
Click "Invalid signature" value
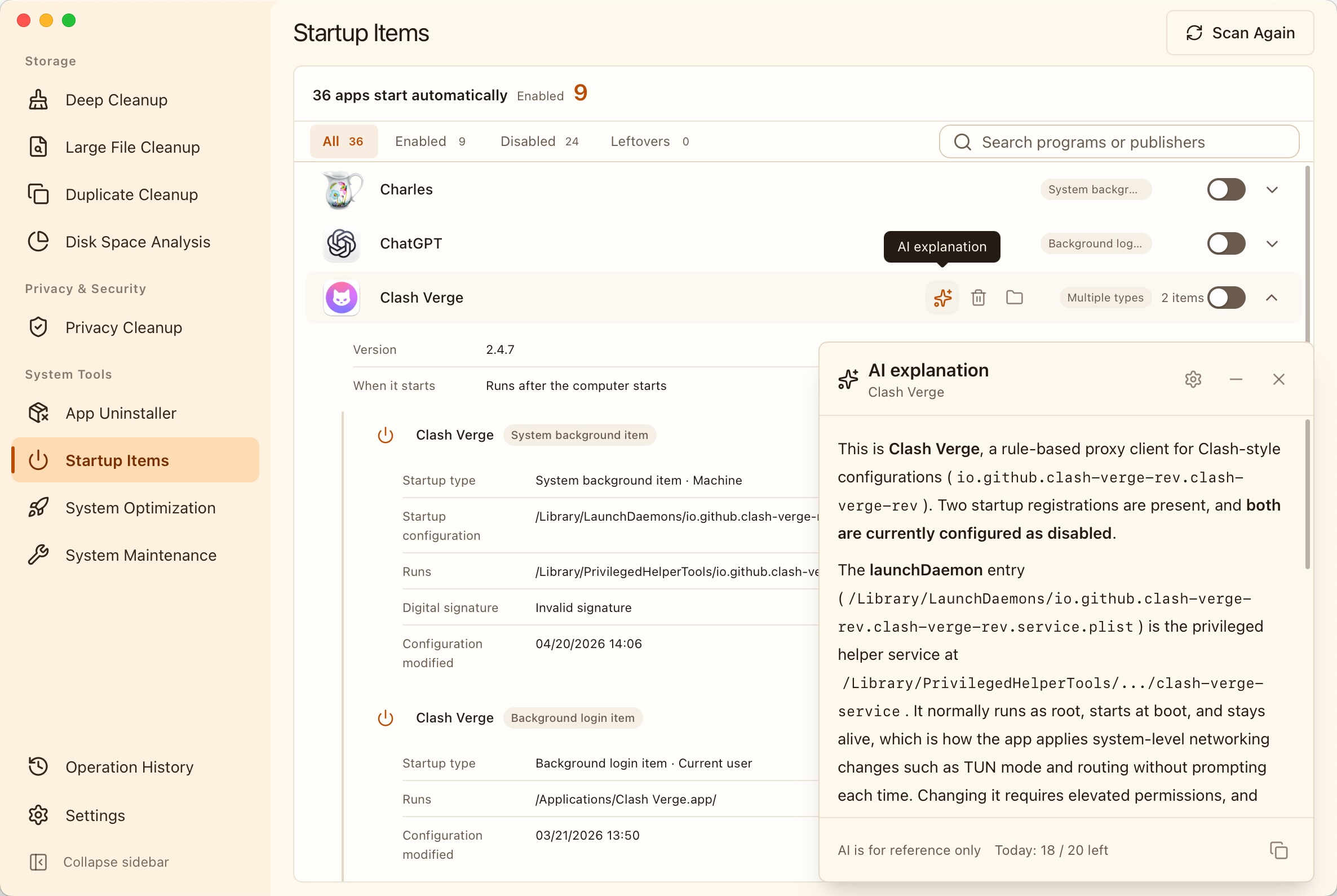[x=583, y=607]
